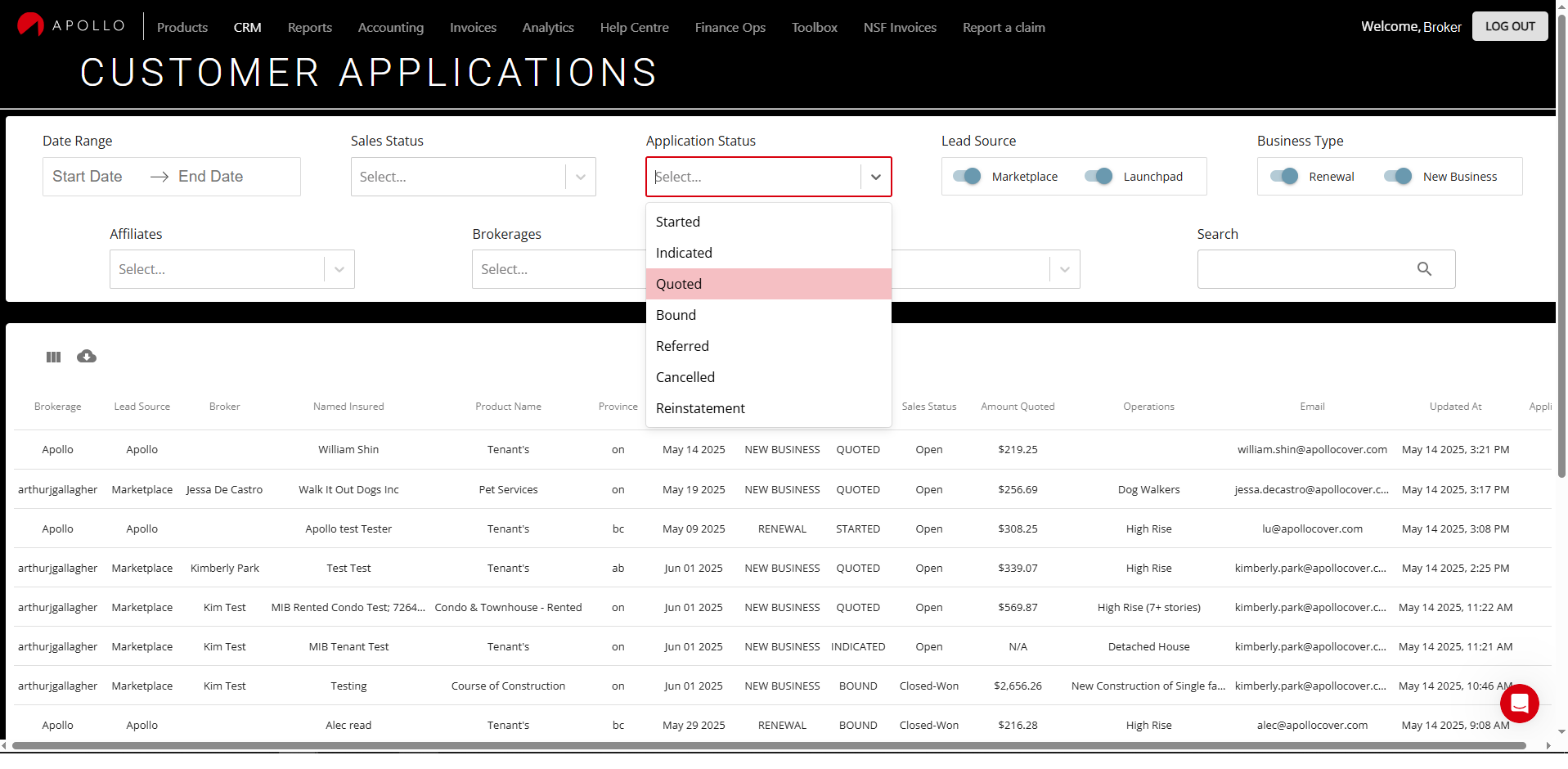Toggle the New Business switch
Viewport: 1568px width, 769px height.
click(x=1398, y=177)
